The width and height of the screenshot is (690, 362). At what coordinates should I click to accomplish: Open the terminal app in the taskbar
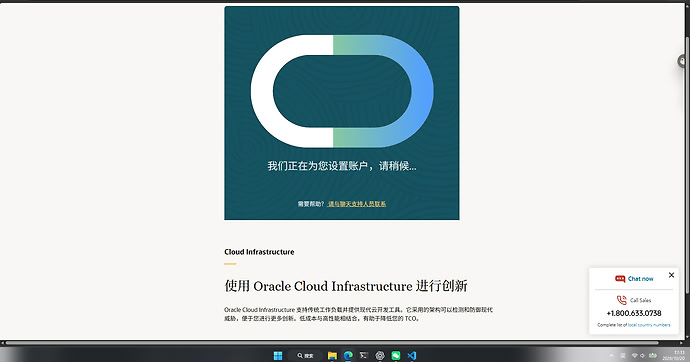pyautogui.click(x=364, y=355)
